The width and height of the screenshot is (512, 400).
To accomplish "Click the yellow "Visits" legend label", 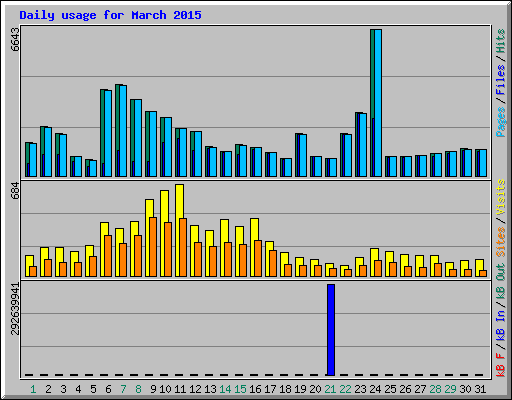I will pyautogui.click(x=501, y=197).
